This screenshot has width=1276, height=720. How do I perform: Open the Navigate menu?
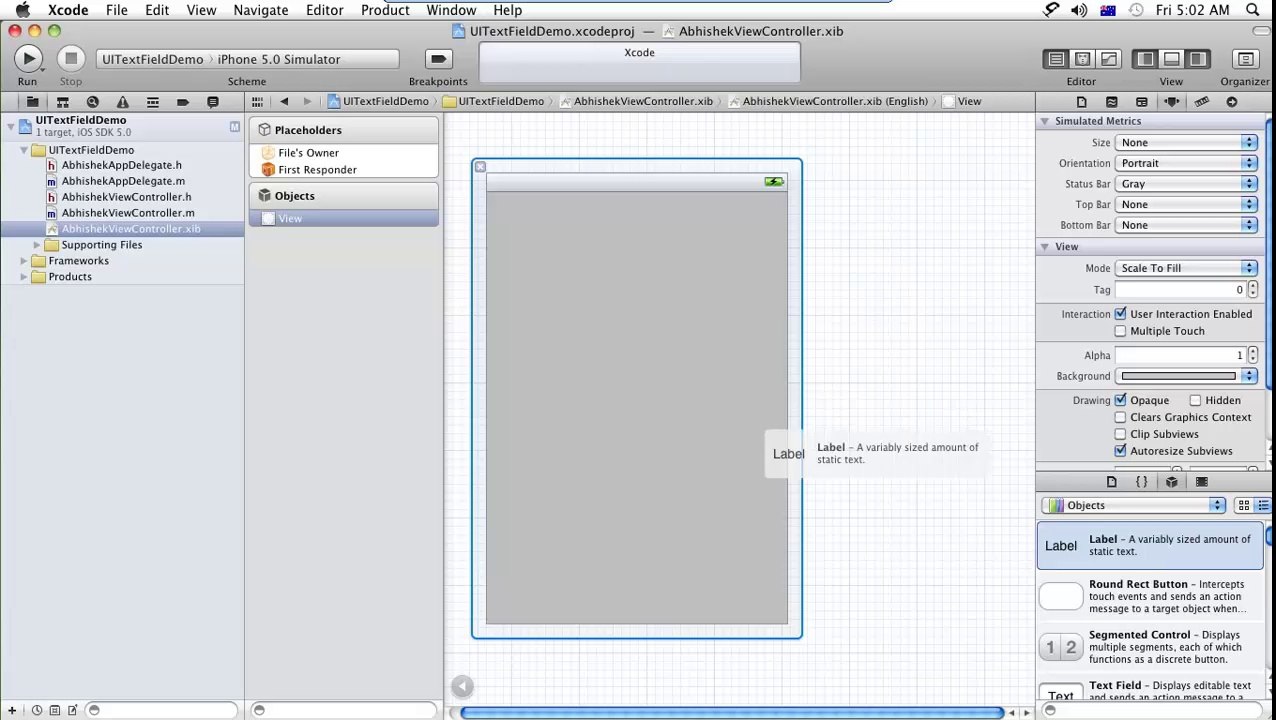pos(261,10)
